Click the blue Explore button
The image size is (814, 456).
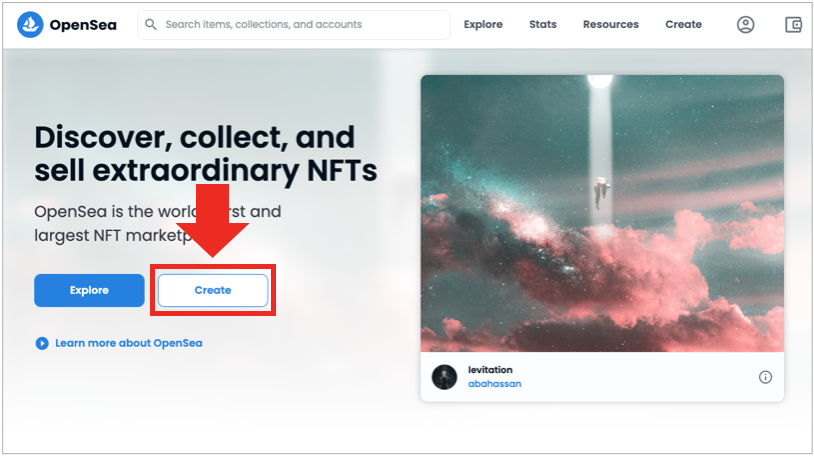coord(89,290)
